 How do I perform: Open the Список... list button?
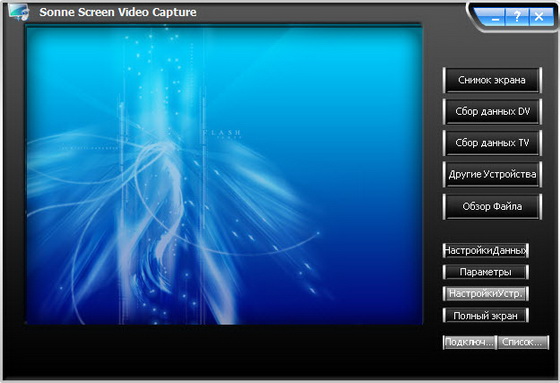point(523,342)
